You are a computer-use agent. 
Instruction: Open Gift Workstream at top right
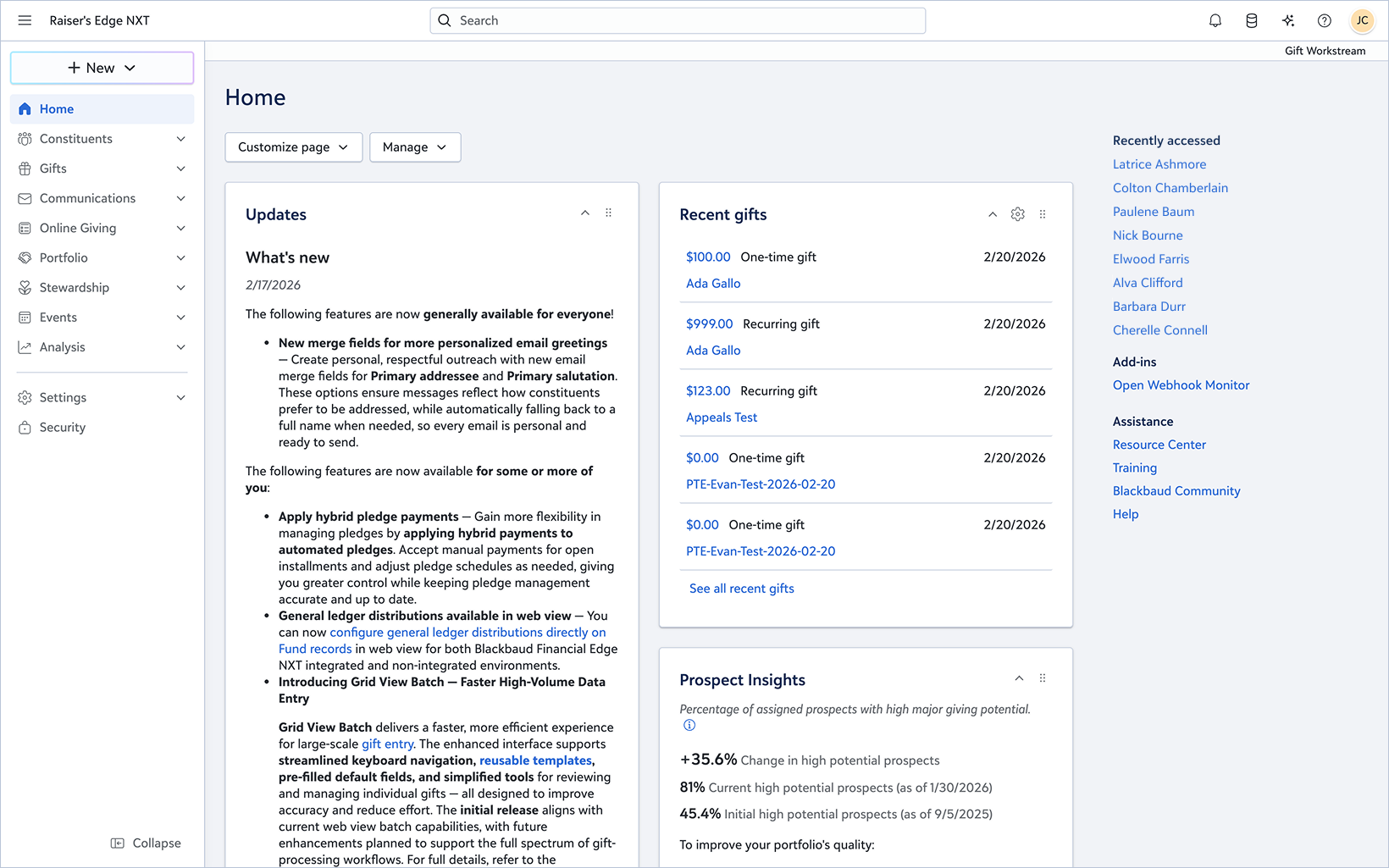1325,51
